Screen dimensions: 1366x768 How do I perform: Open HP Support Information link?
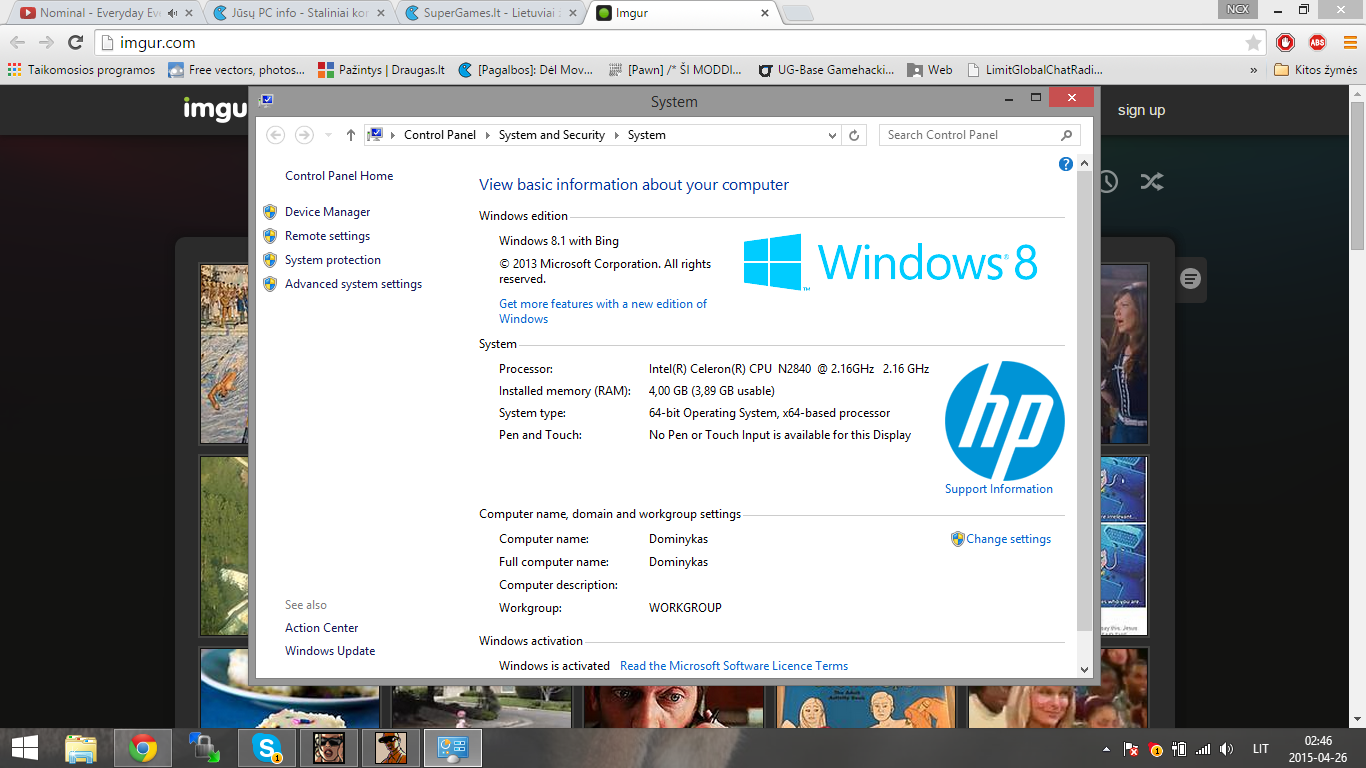point(999,489)
